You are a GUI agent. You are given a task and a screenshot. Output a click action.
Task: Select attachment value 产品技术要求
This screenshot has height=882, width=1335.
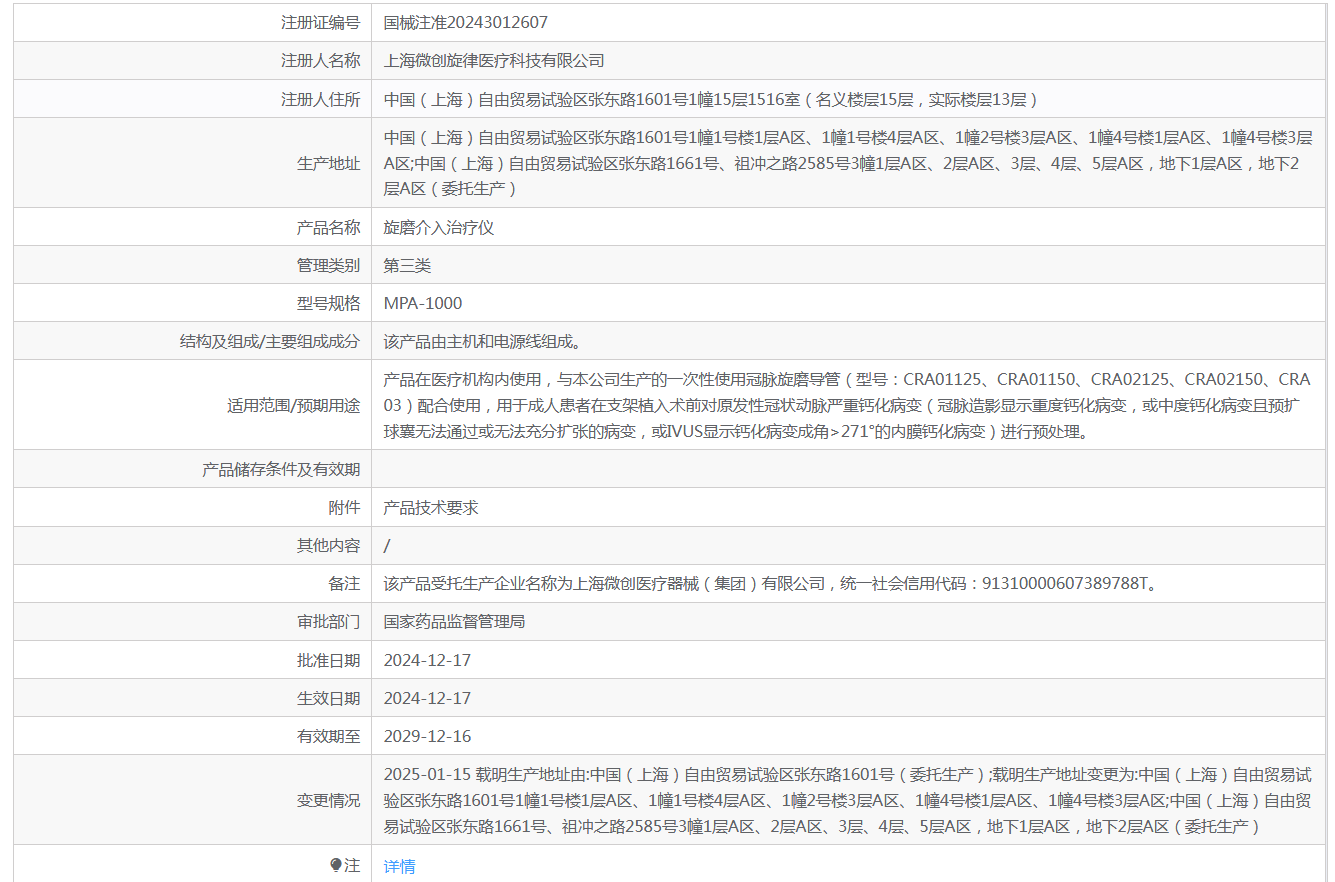click(431, 507)
